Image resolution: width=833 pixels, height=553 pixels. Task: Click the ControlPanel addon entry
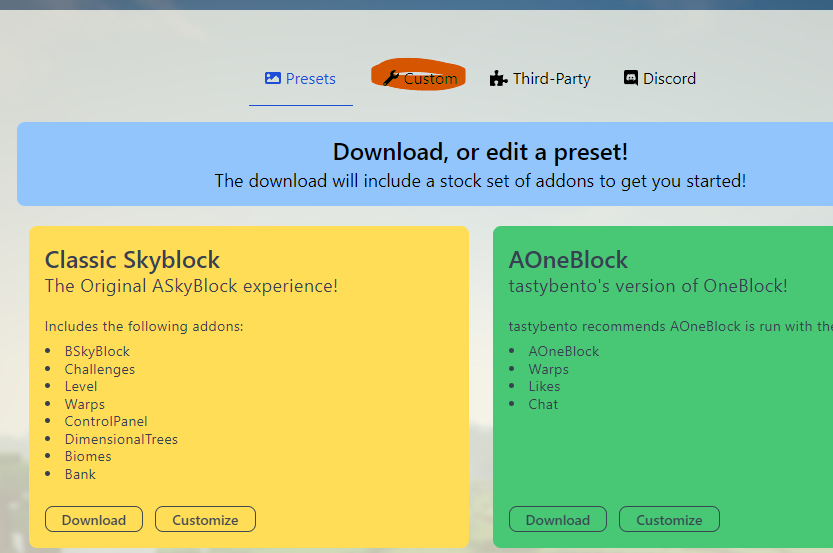point(106,422)
